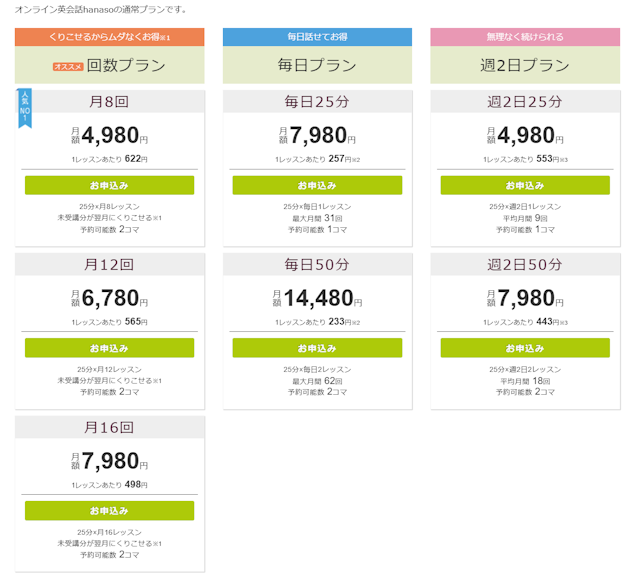
Task: Click the 月16回 card title
Action: coord(109,427)
